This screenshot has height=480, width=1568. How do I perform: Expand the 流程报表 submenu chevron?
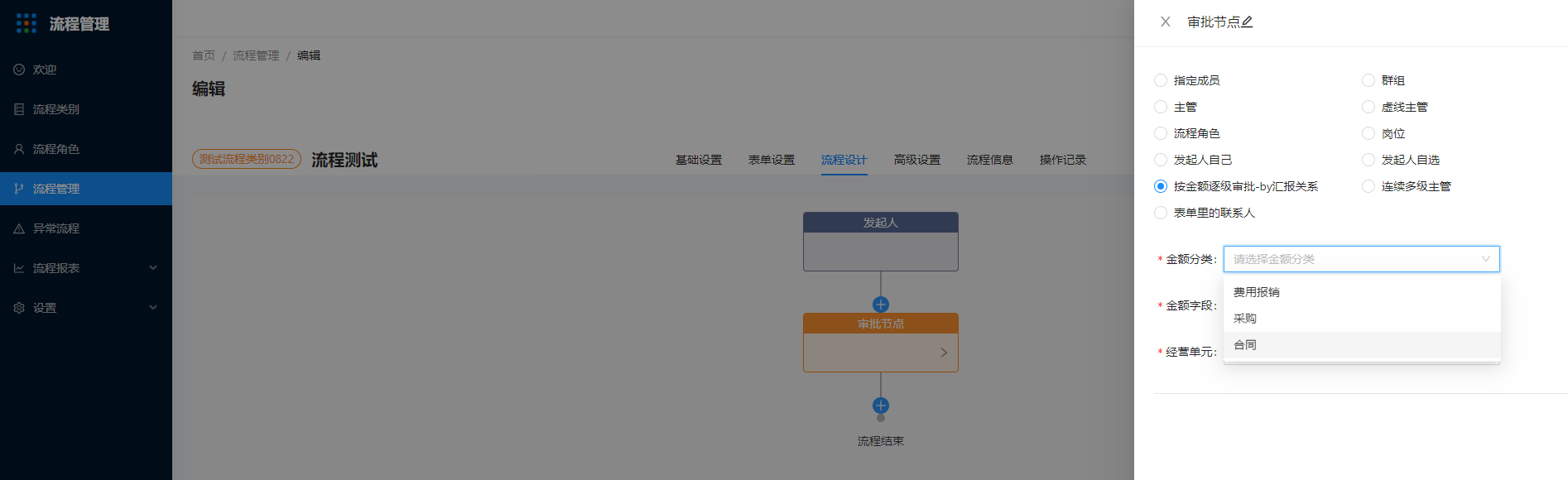coord(153,268)
